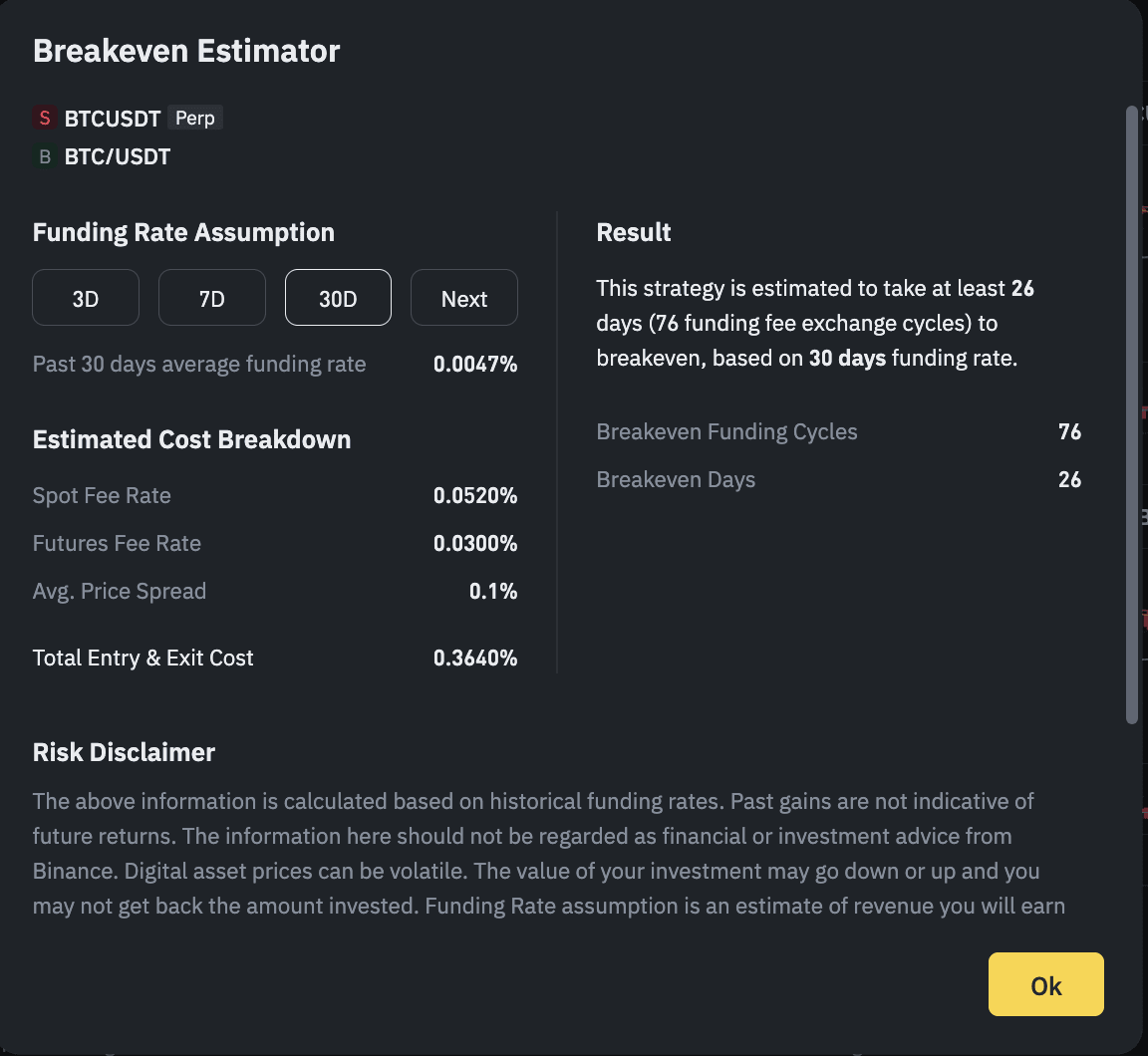Click the Avg. Price Spread value
Screen dimensions: 1148x1056
click(x=493, y=592)
